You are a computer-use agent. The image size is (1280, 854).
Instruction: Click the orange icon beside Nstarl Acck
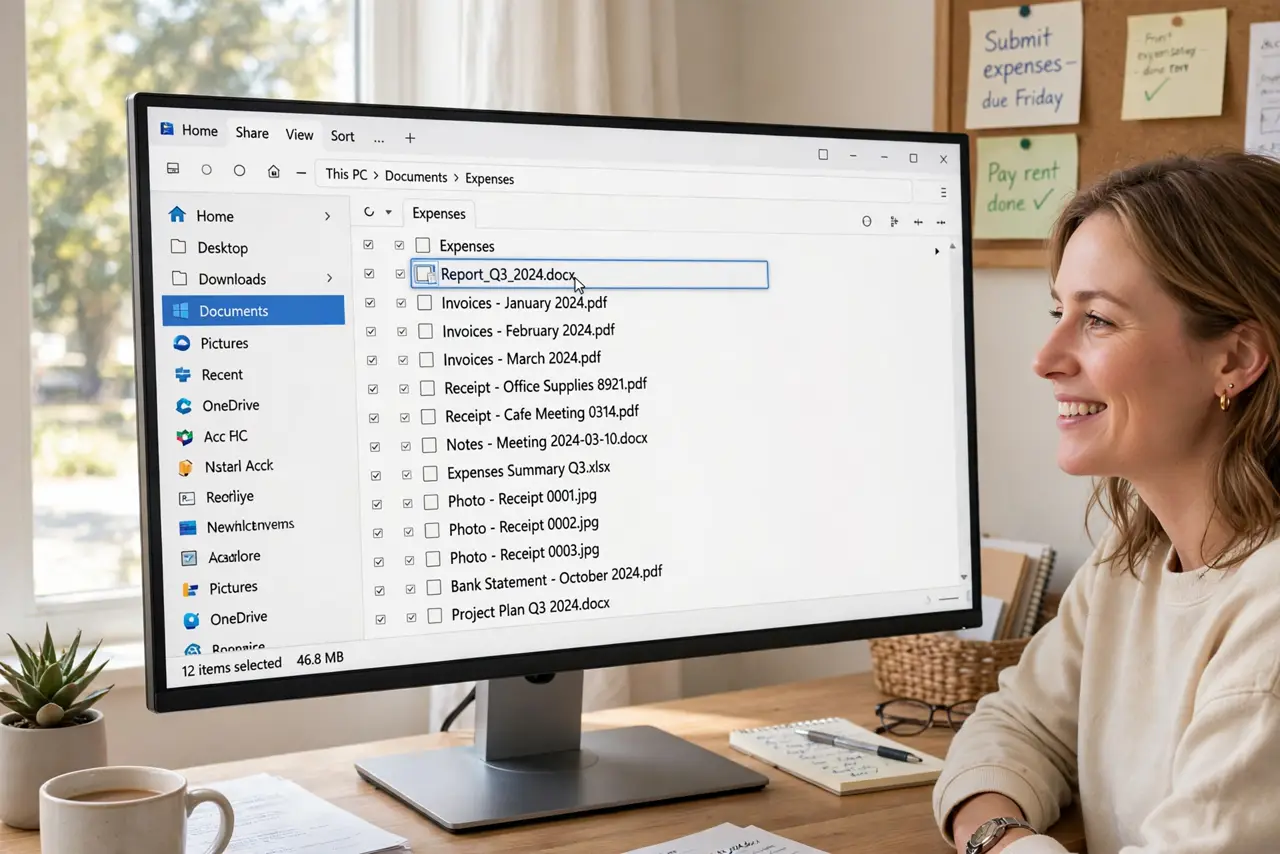coord(185,467)
